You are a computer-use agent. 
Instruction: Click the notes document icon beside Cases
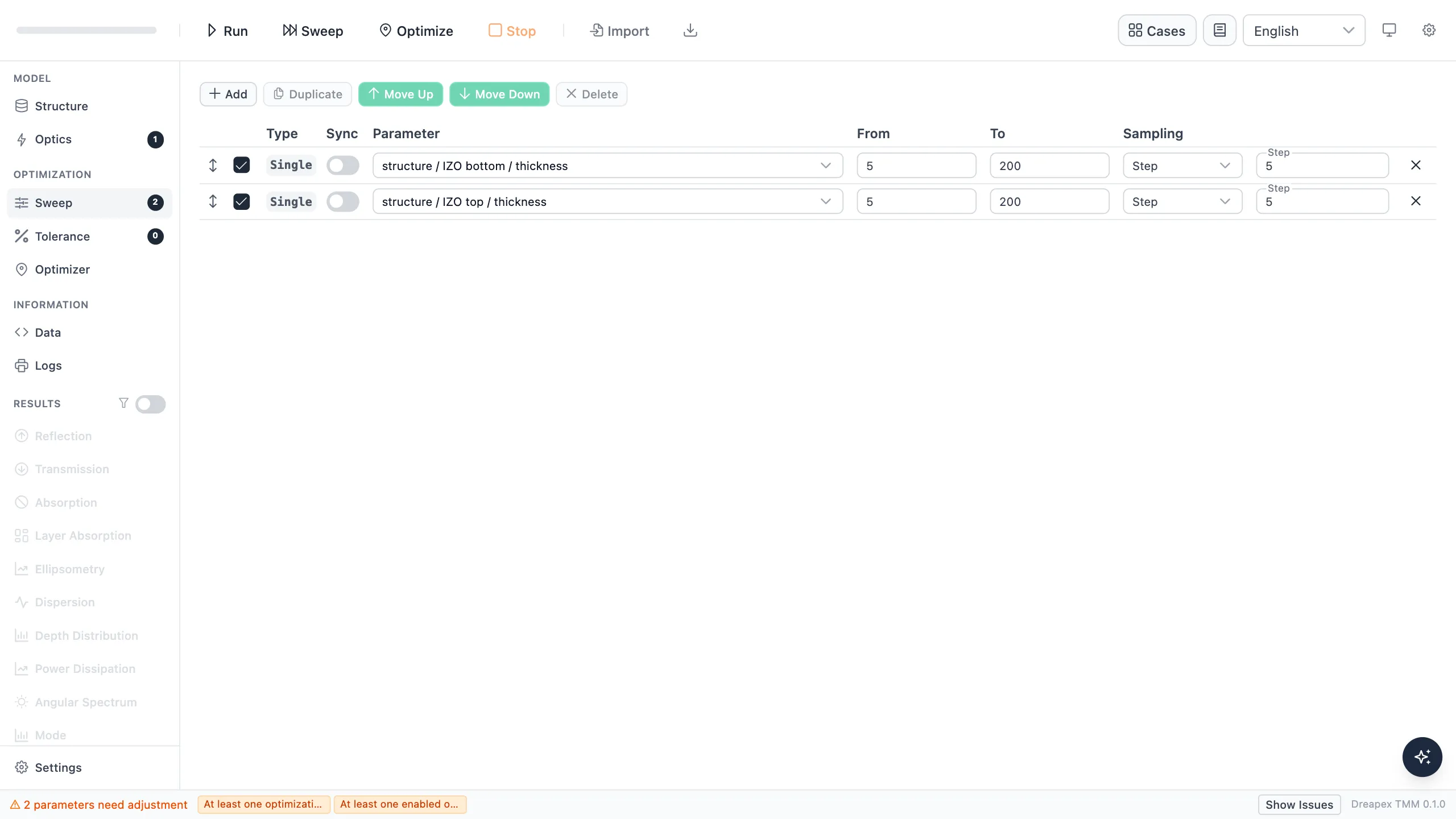tap(1219, 30)
